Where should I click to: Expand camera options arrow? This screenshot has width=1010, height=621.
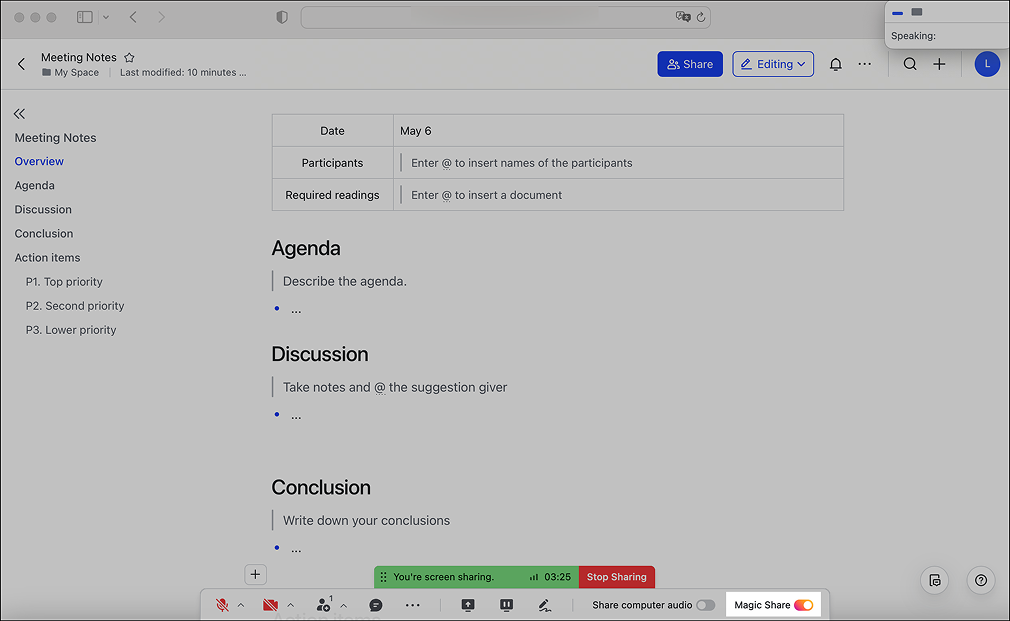point(291,605)
